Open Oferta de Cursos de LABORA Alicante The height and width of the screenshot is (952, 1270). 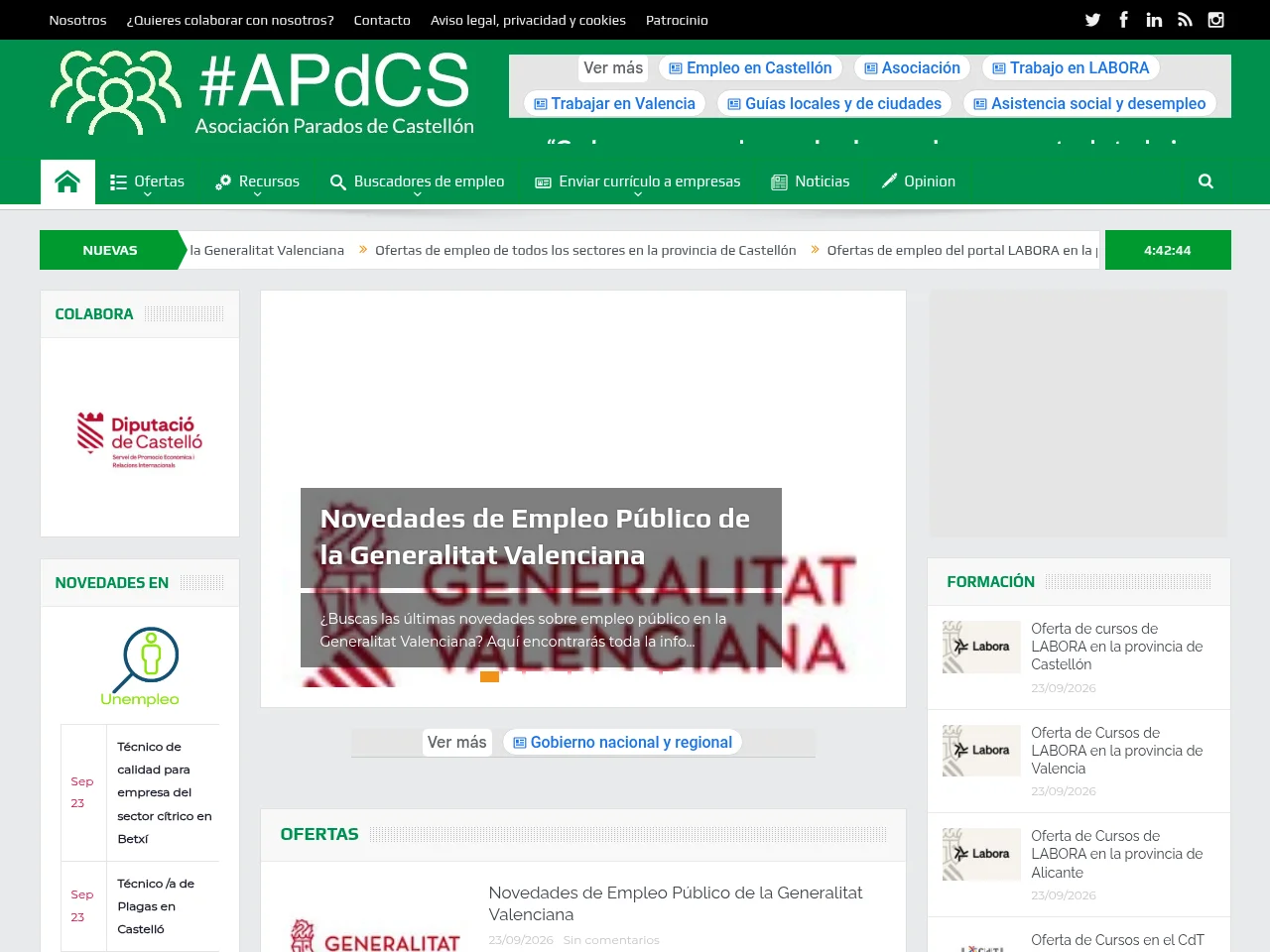coord(1117,854)
